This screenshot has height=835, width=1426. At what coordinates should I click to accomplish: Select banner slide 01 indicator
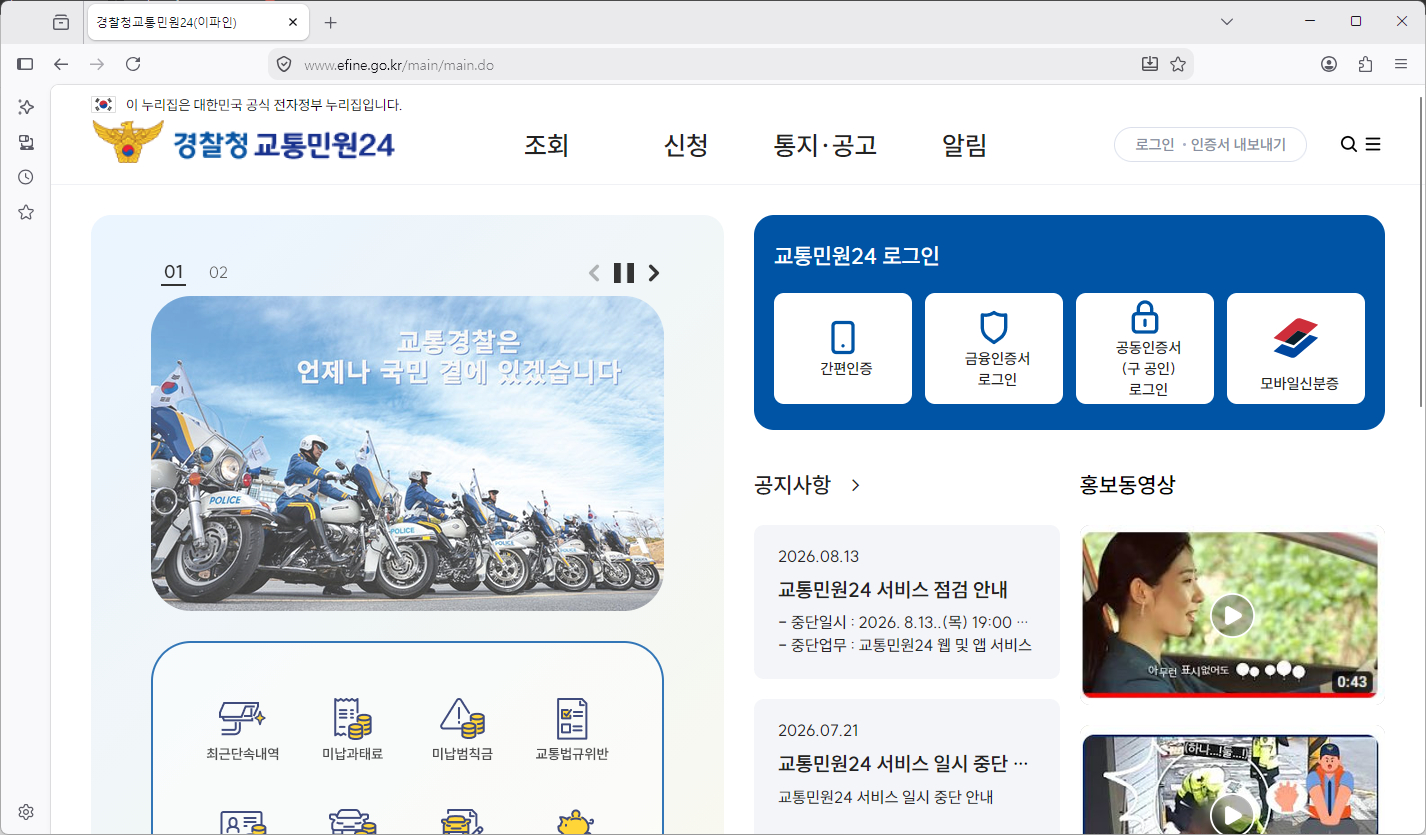click(174, 272)
